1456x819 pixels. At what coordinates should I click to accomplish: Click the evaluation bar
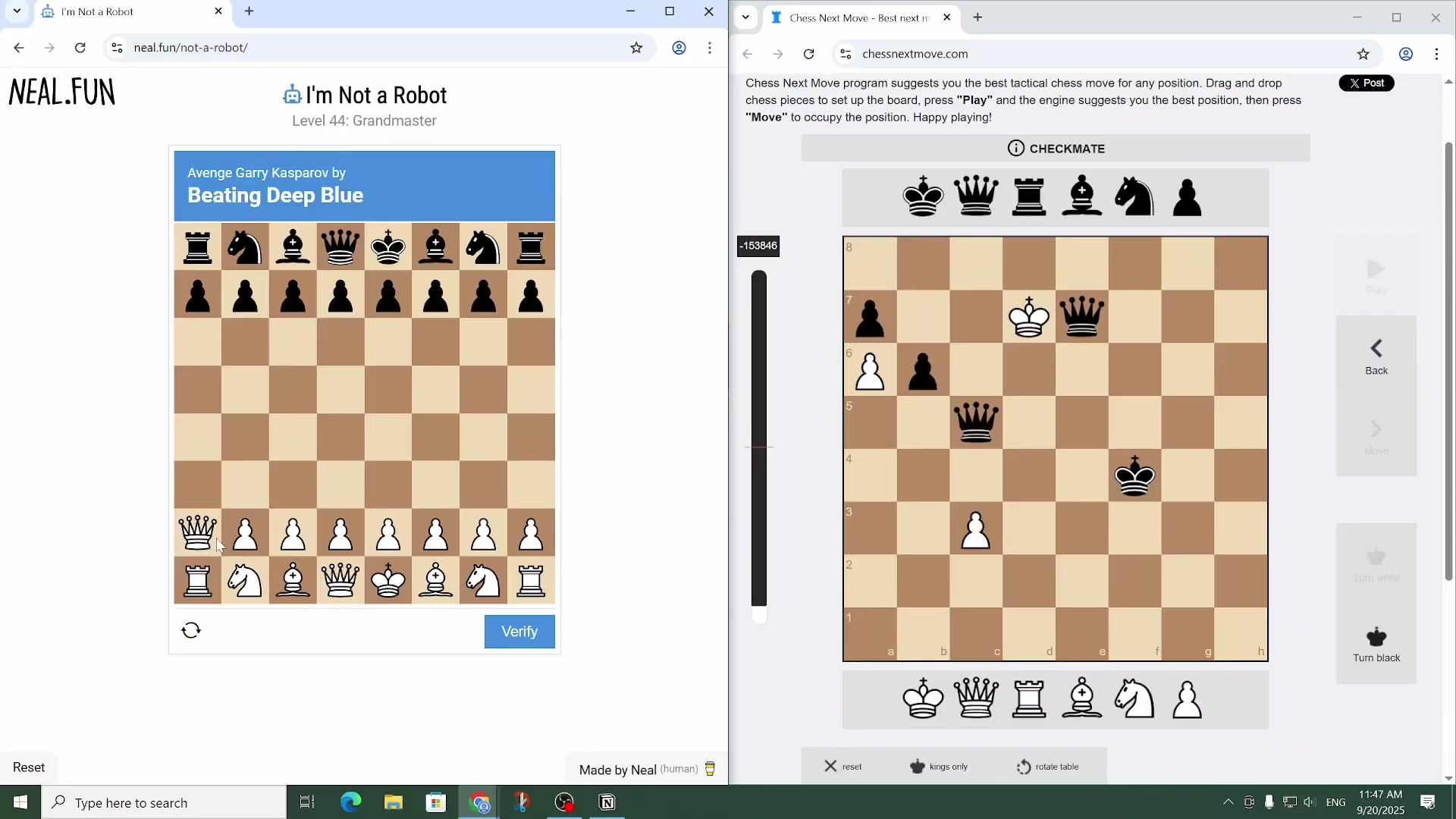click(x=759, y=447)
